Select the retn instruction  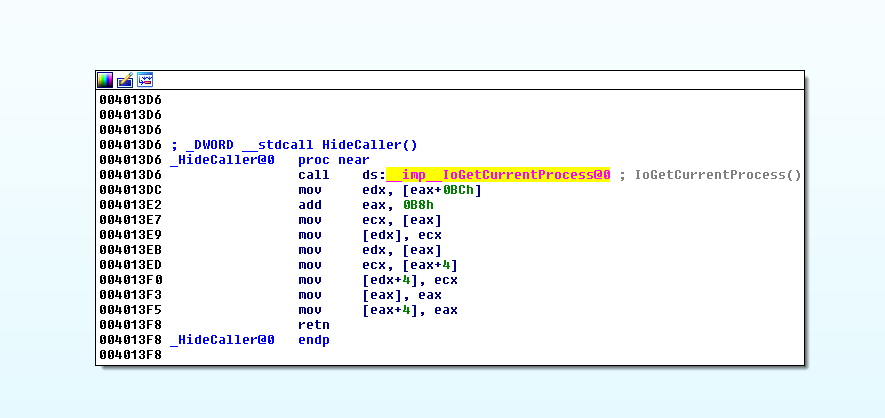coord(313,325)
